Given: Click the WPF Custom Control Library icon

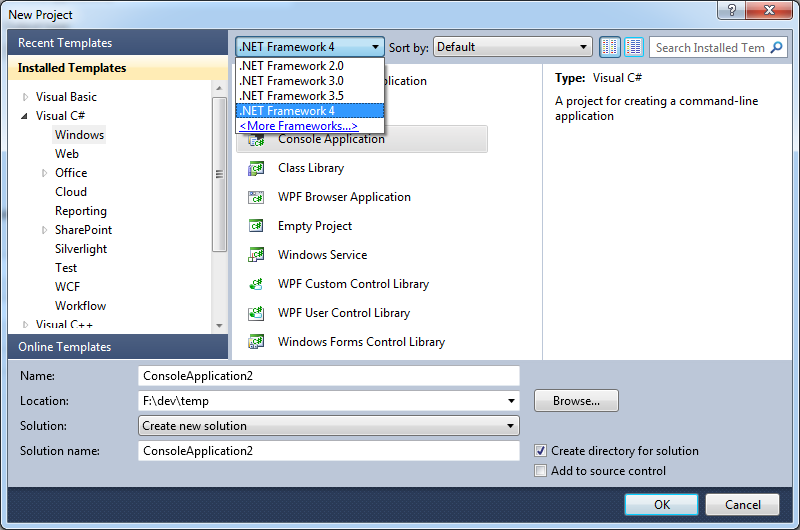Looking at the screenshot, I should 257,284.
